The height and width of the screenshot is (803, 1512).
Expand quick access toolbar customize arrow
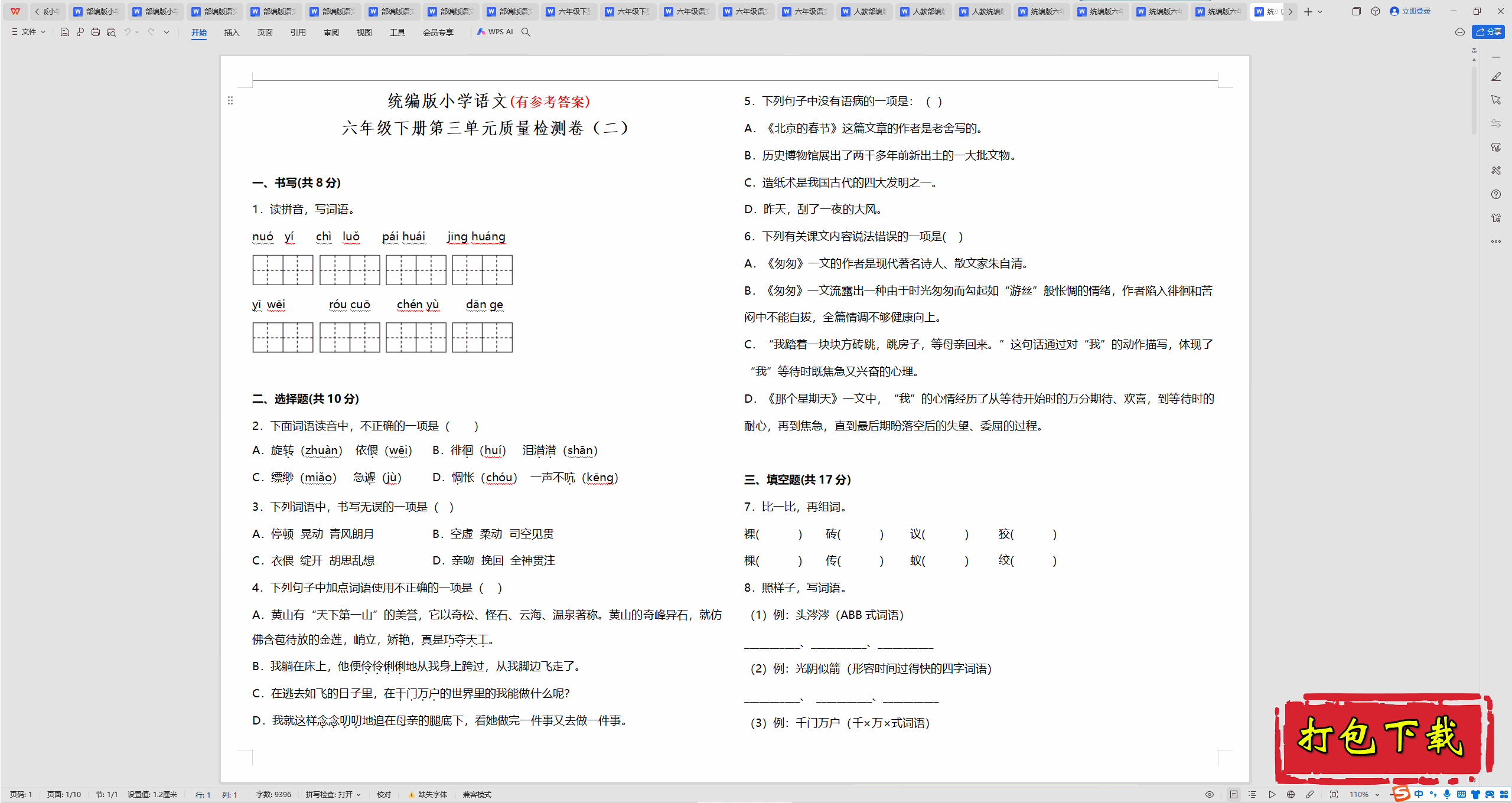point(167,32)
